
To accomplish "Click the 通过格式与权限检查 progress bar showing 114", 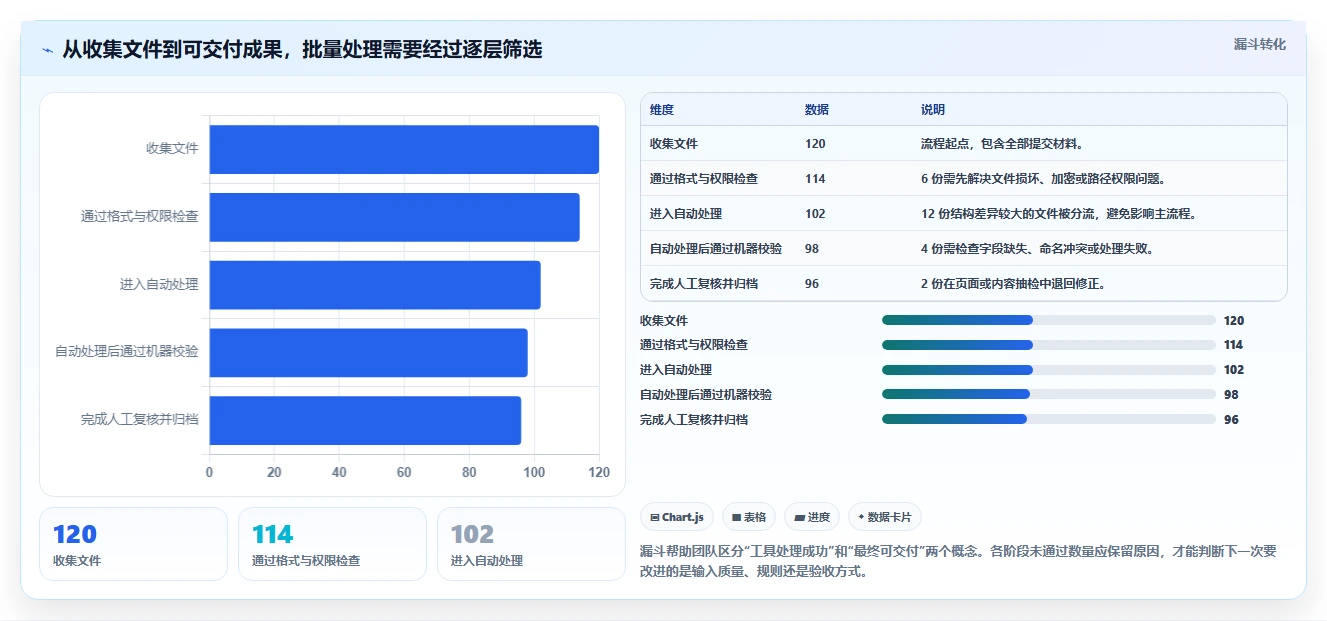I will pos(1049,345).
